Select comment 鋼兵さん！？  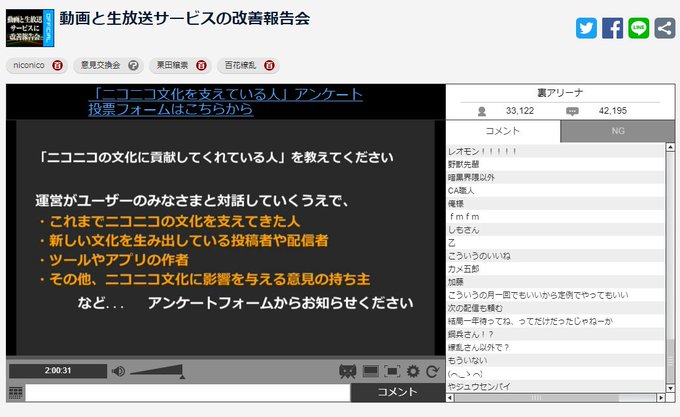tap(555, 334)
